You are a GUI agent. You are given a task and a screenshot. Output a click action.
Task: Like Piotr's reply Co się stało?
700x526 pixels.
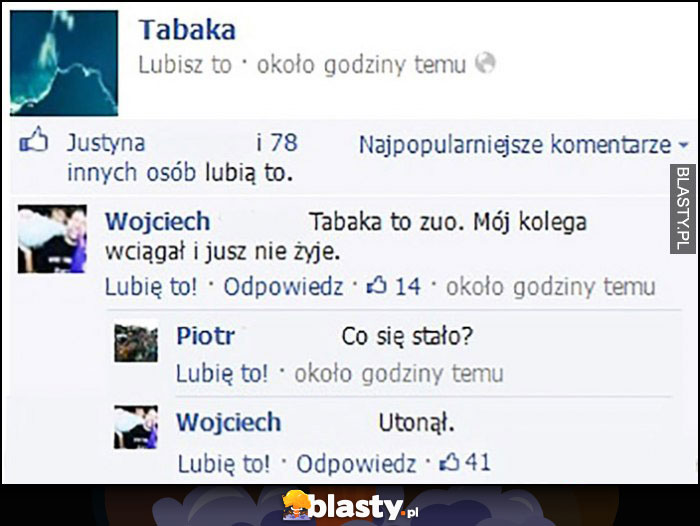(x=222, y=373)
